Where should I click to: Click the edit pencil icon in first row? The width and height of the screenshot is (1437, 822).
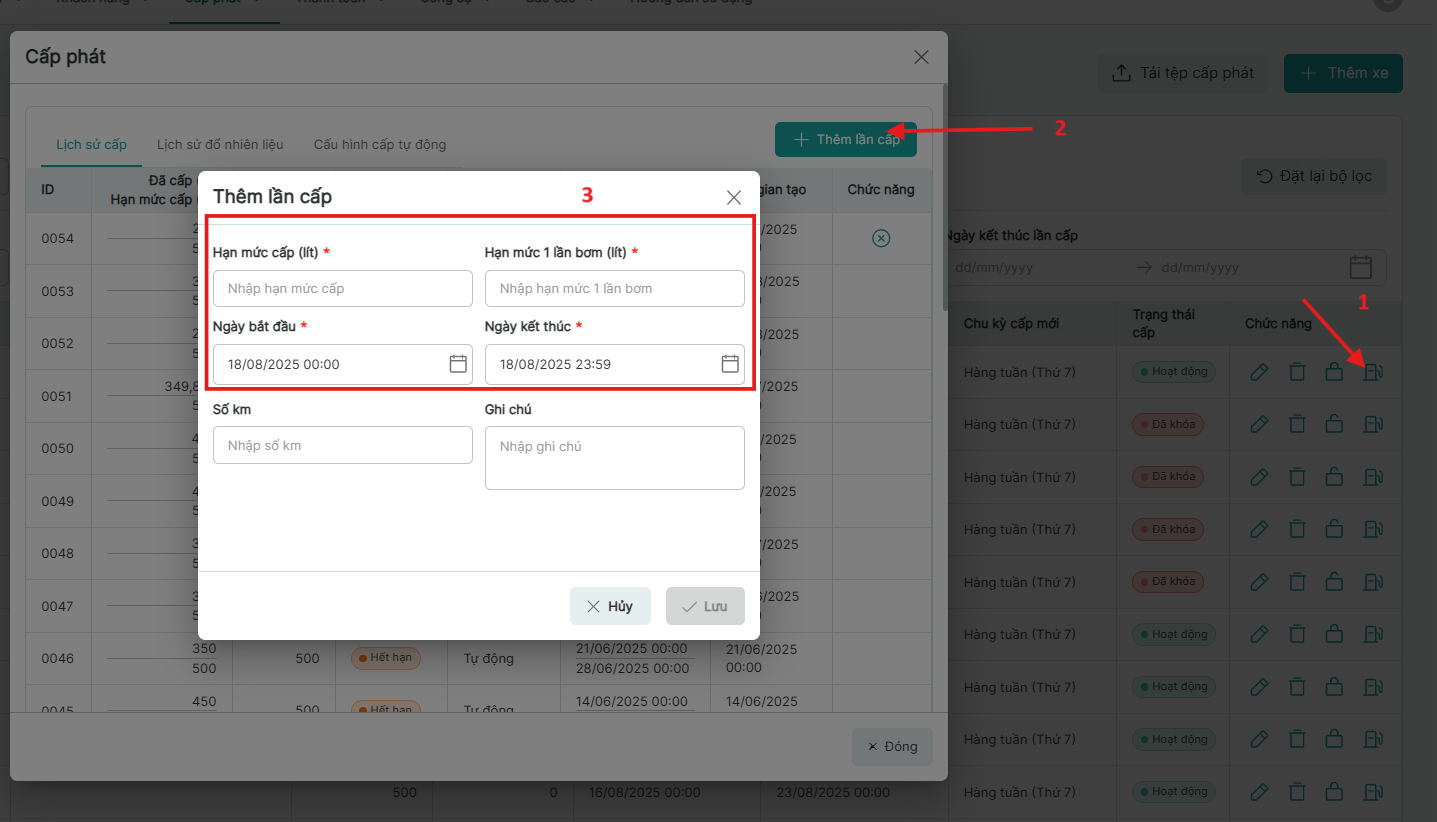[x=1259, y=372]
